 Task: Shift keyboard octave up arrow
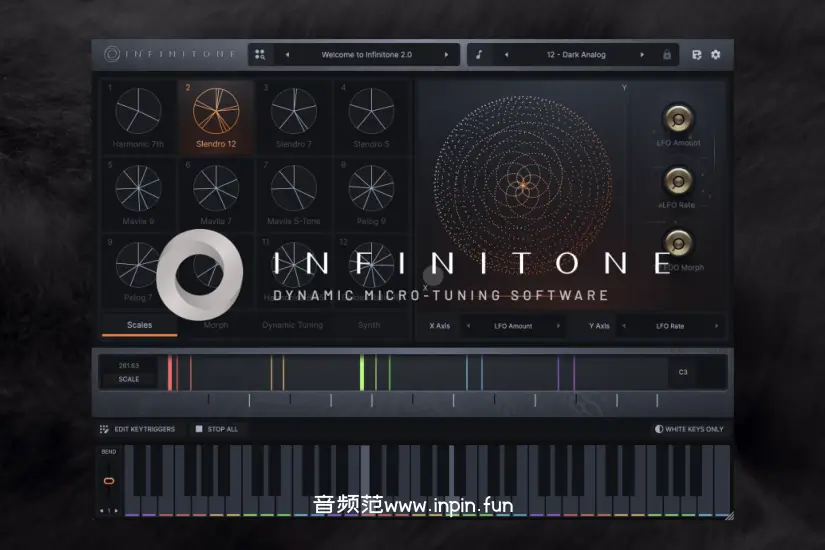pos(116,511)
